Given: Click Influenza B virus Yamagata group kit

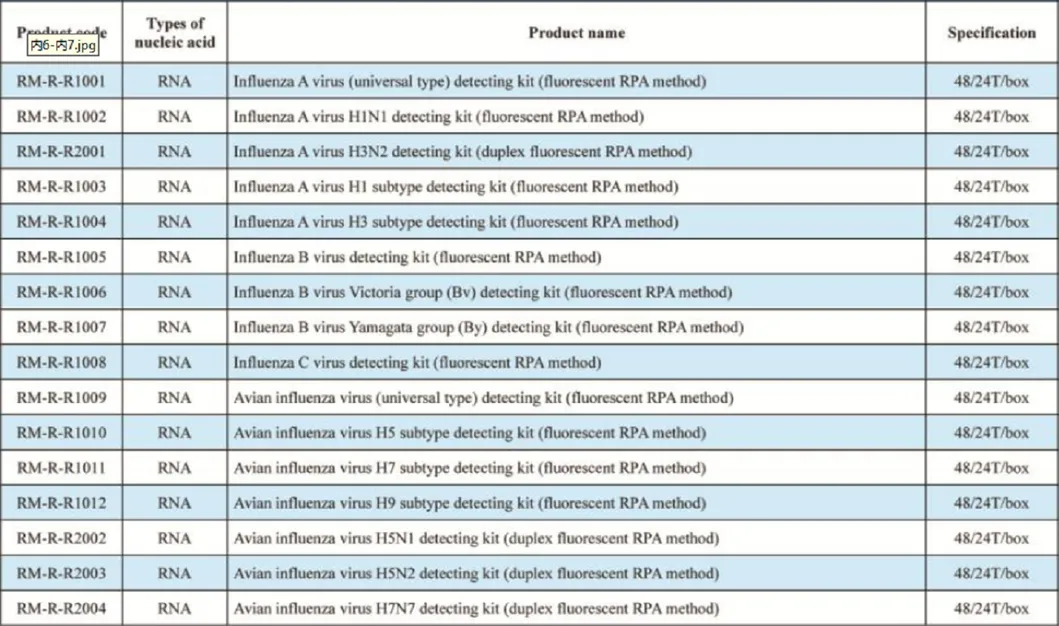Looking at the screenshot, I should coord(488,327).
